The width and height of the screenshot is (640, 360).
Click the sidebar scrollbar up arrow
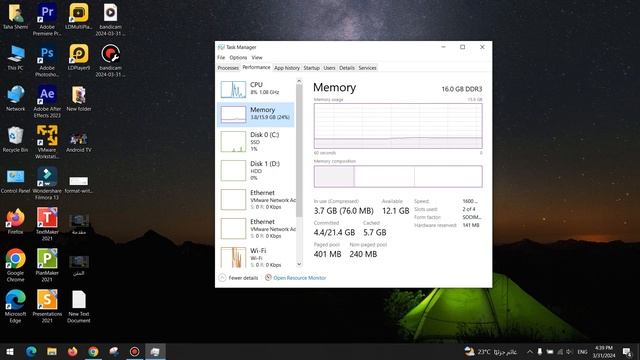[299, 81]
